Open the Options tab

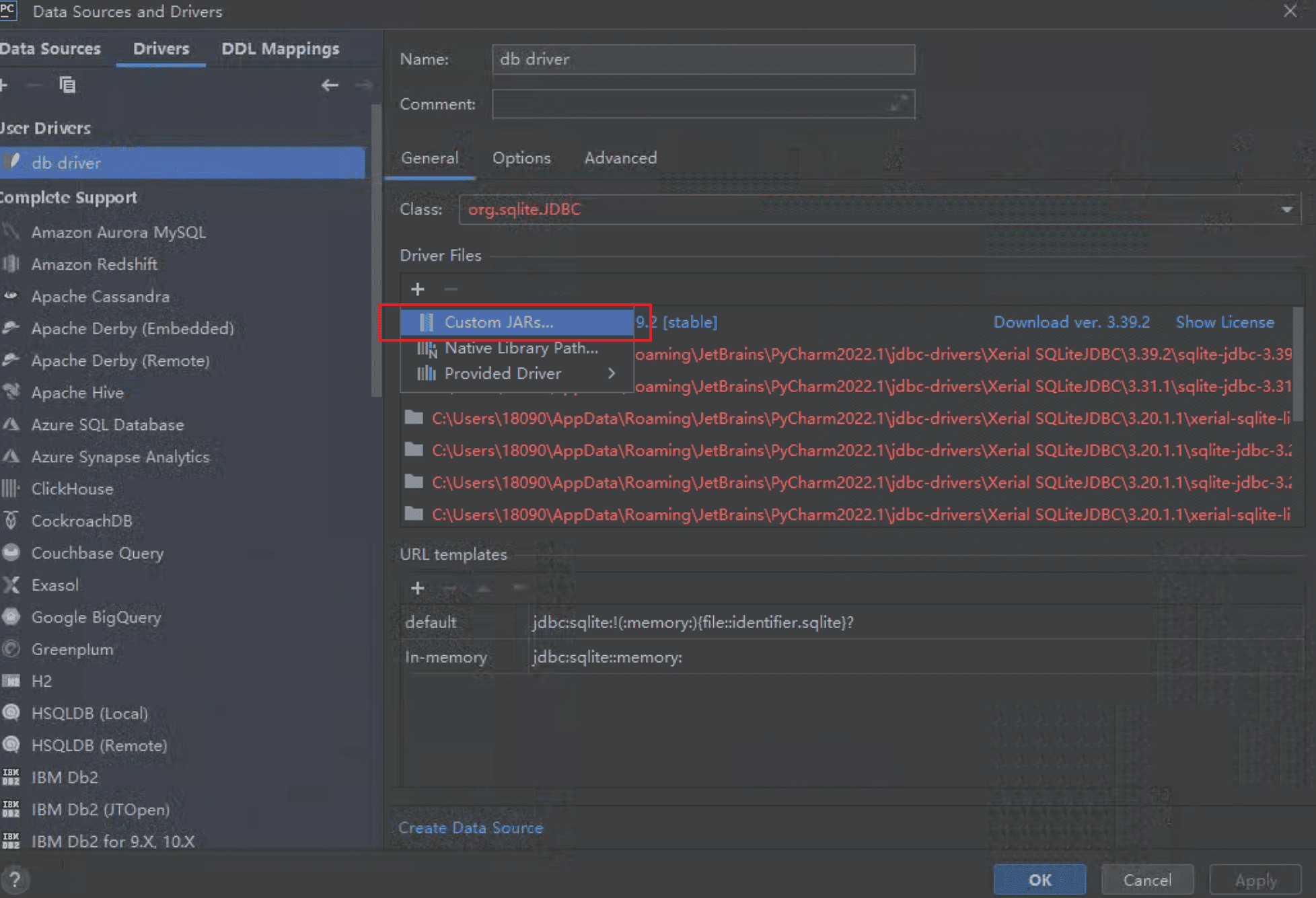(x=521, y=158)
